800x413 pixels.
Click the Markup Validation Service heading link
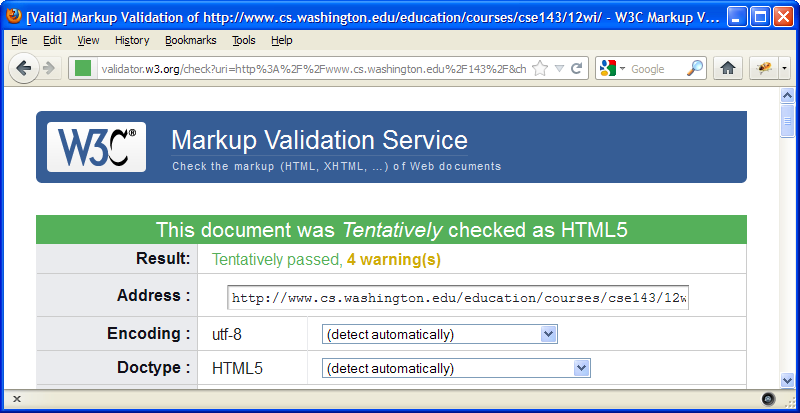(319, 139)
